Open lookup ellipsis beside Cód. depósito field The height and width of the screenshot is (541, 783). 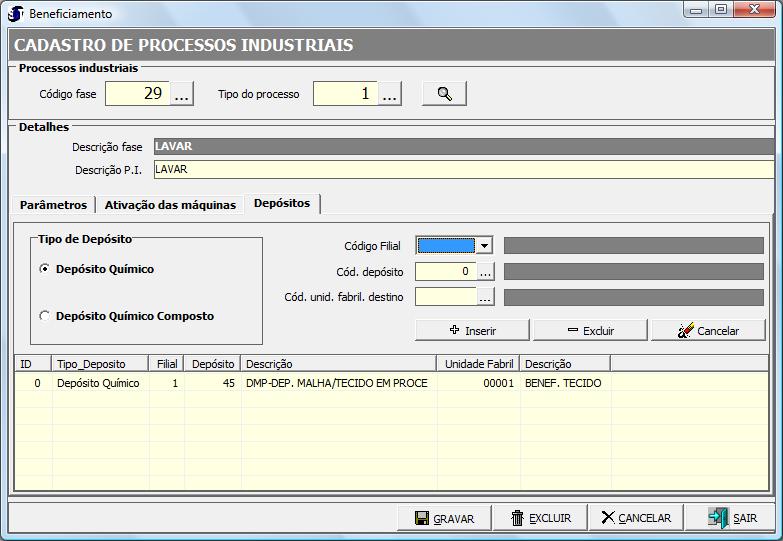point(485,271)
